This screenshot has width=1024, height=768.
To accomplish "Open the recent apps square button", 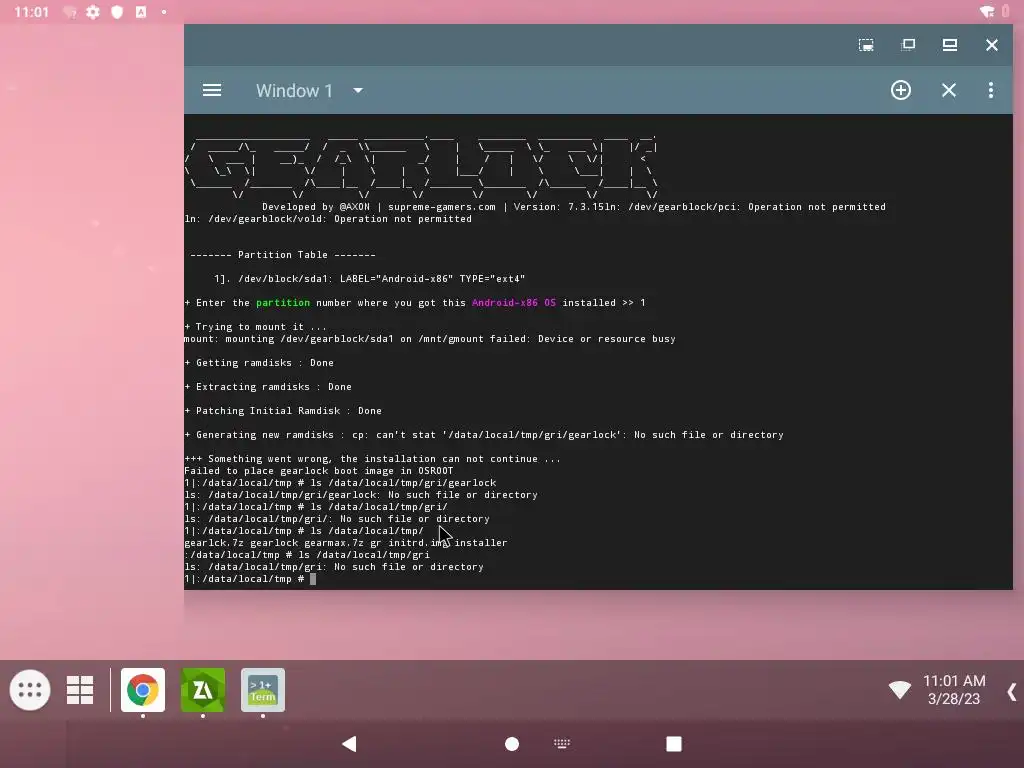I will (674, 744).
